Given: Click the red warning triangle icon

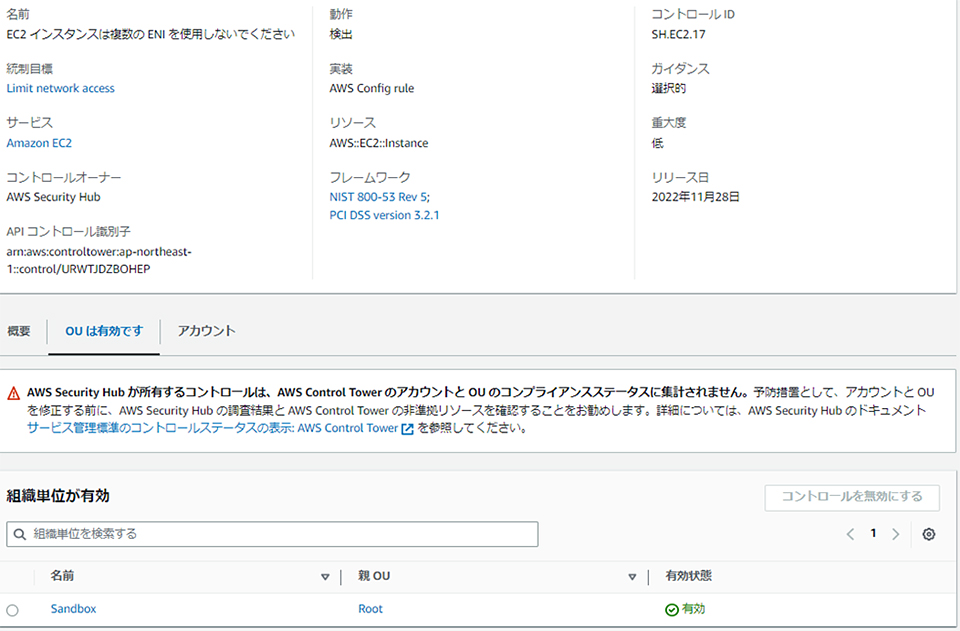Looking at the screenshot, I should click(x=13, y=394).
